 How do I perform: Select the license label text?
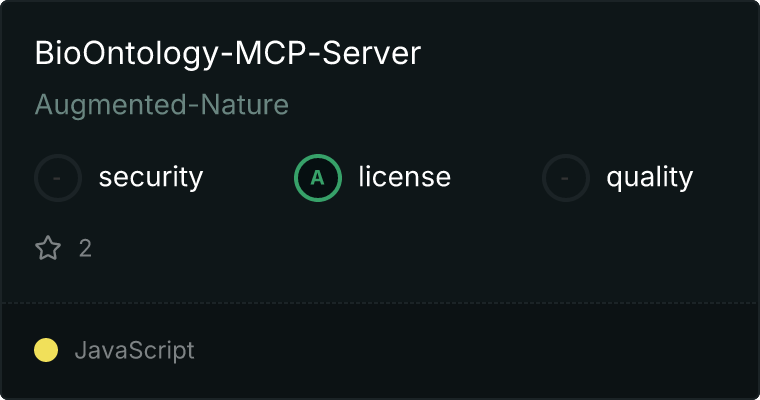point(405,176)
